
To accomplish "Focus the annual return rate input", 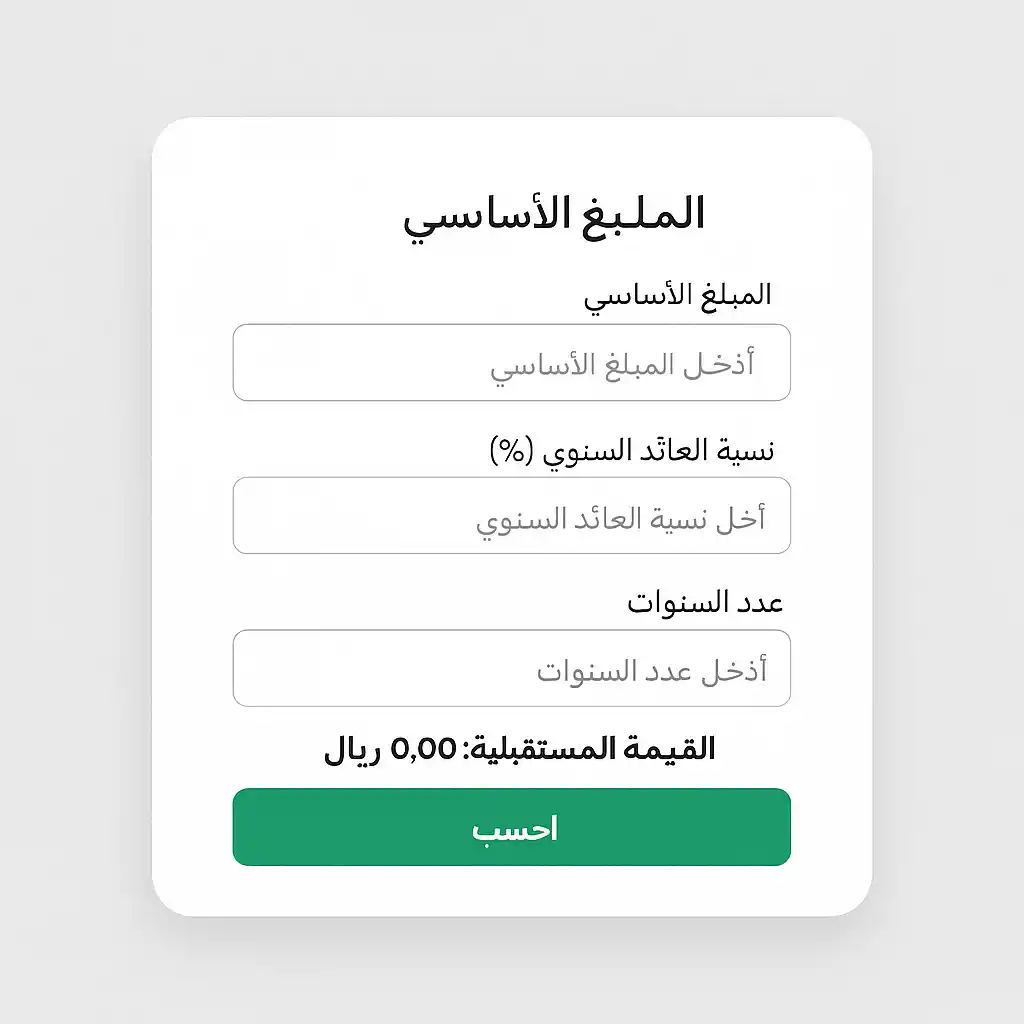I will 512,516.
